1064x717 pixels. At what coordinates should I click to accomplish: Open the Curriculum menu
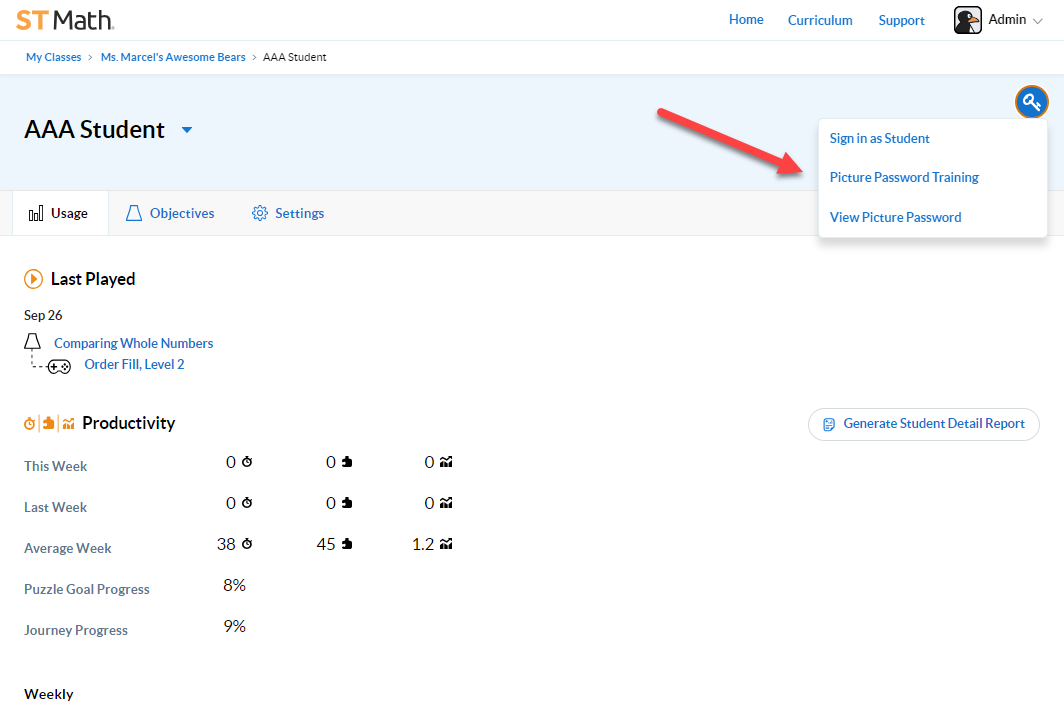pos(819,20)
